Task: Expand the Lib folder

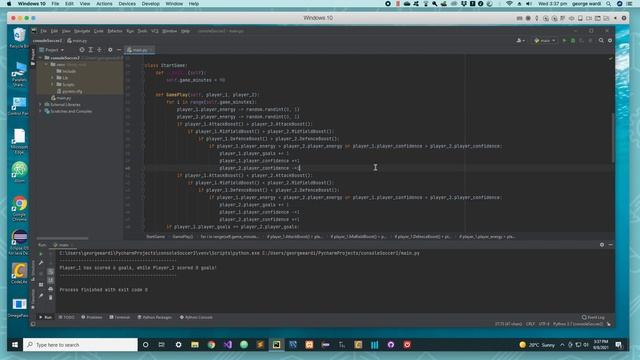Action: pyautogui.click(x=53, y=78)
